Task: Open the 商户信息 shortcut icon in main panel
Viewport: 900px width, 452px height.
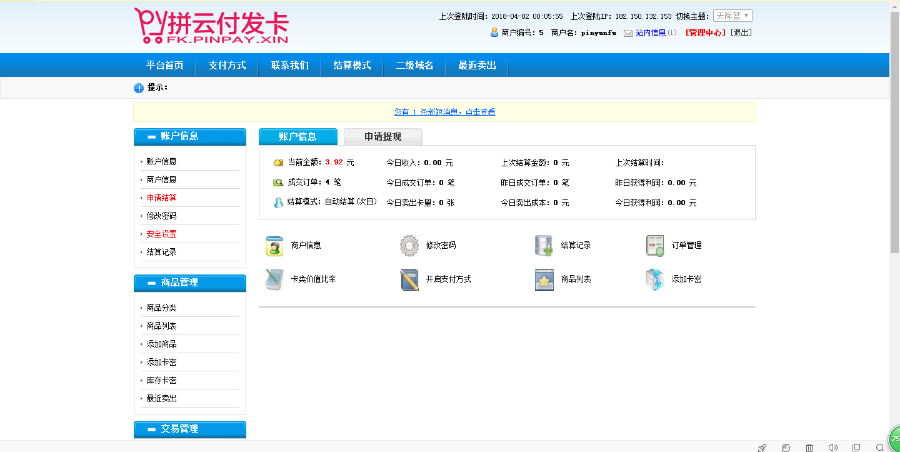Action: (x=274, y=245)
